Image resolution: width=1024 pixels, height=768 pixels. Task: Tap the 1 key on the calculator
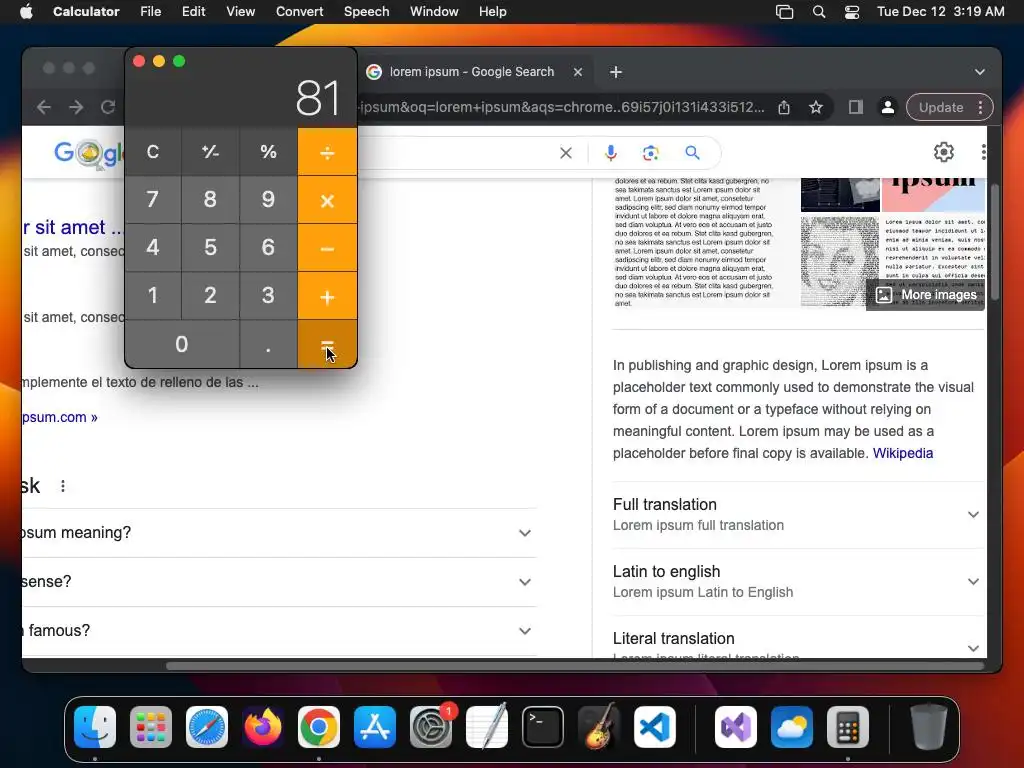[153, 296]
